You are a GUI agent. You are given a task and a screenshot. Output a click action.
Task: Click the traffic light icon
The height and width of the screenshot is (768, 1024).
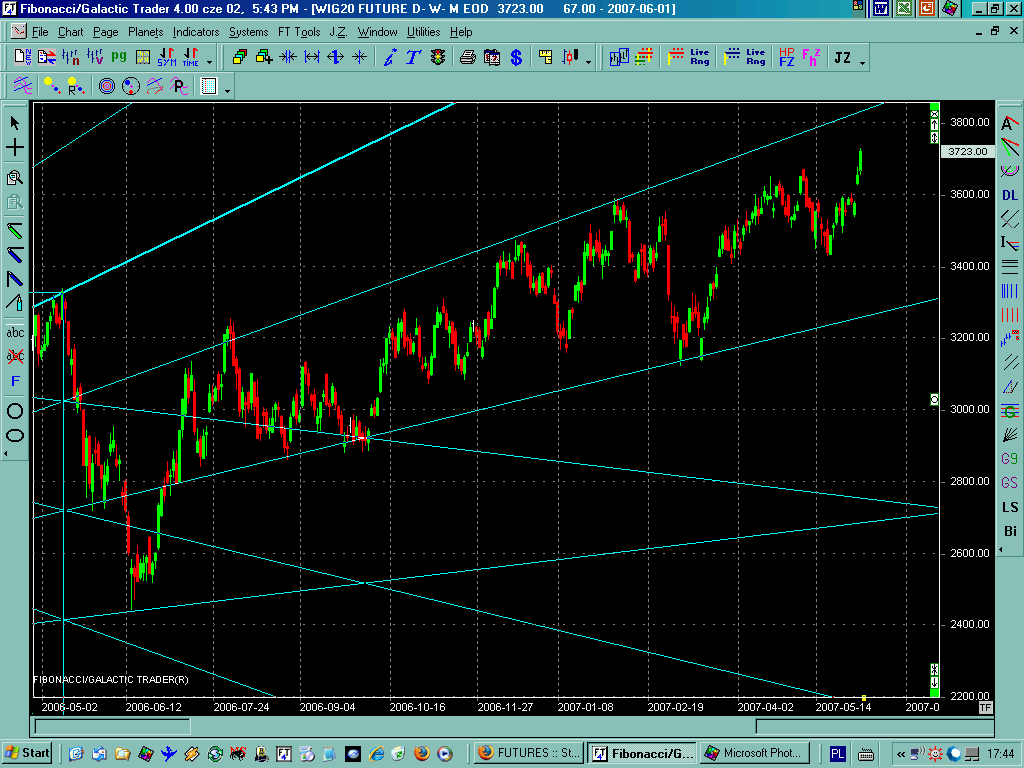[437, 58]
